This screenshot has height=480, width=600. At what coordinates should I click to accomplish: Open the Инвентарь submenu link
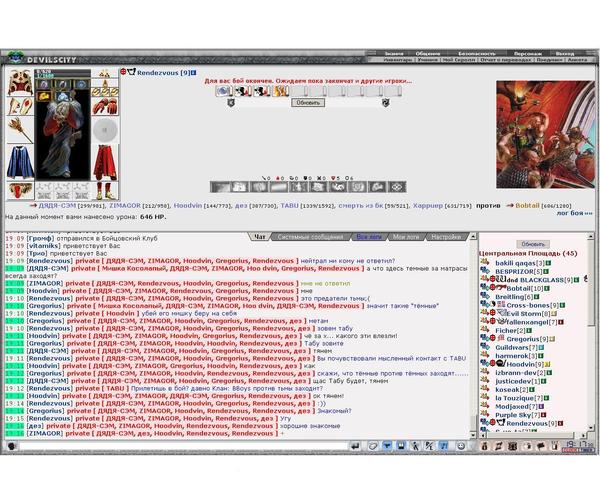coord(398,60)
